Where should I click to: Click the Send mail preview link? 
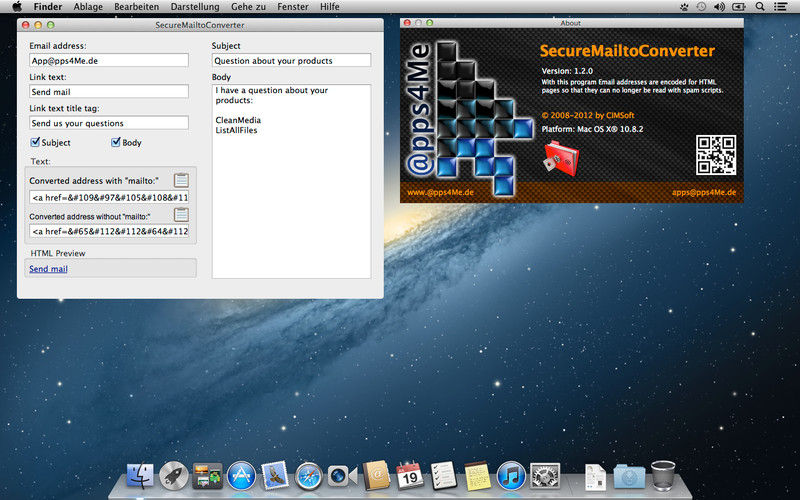(48, 268)
